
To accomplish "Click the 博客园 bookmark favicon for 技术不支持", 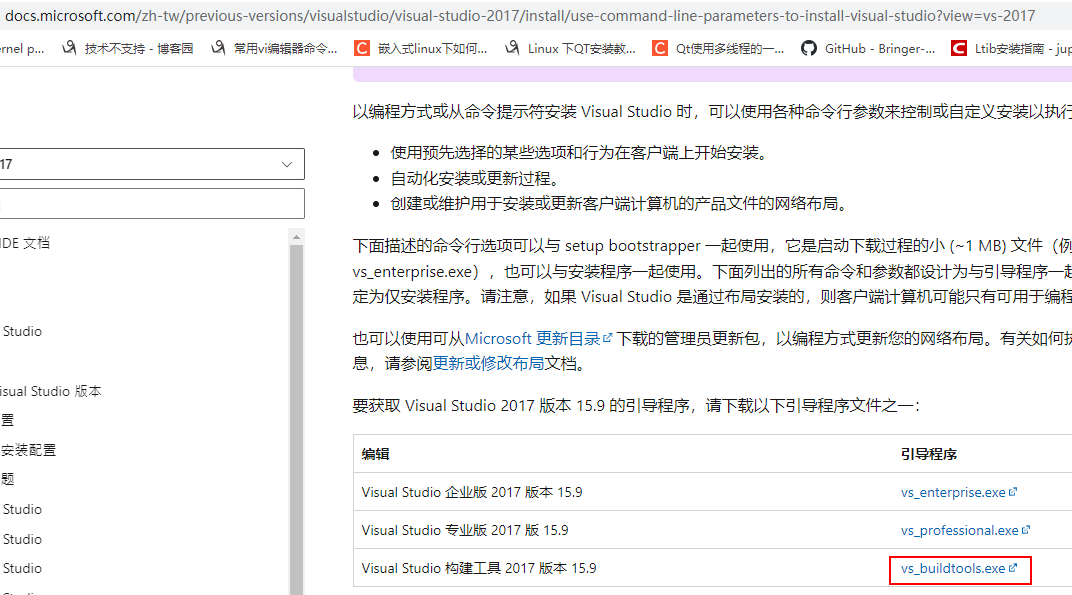I will (69, 48).
